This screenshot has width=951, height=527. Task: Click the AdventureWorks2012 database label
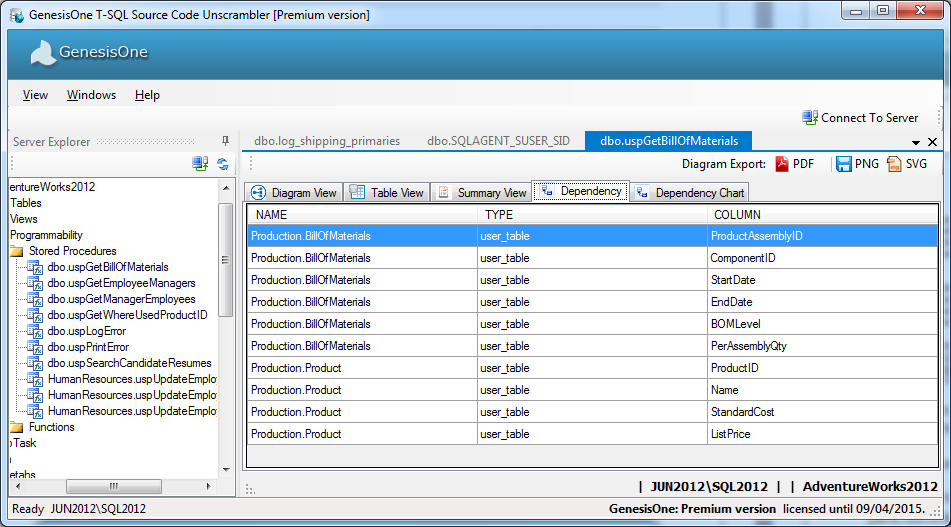point(870,486)
